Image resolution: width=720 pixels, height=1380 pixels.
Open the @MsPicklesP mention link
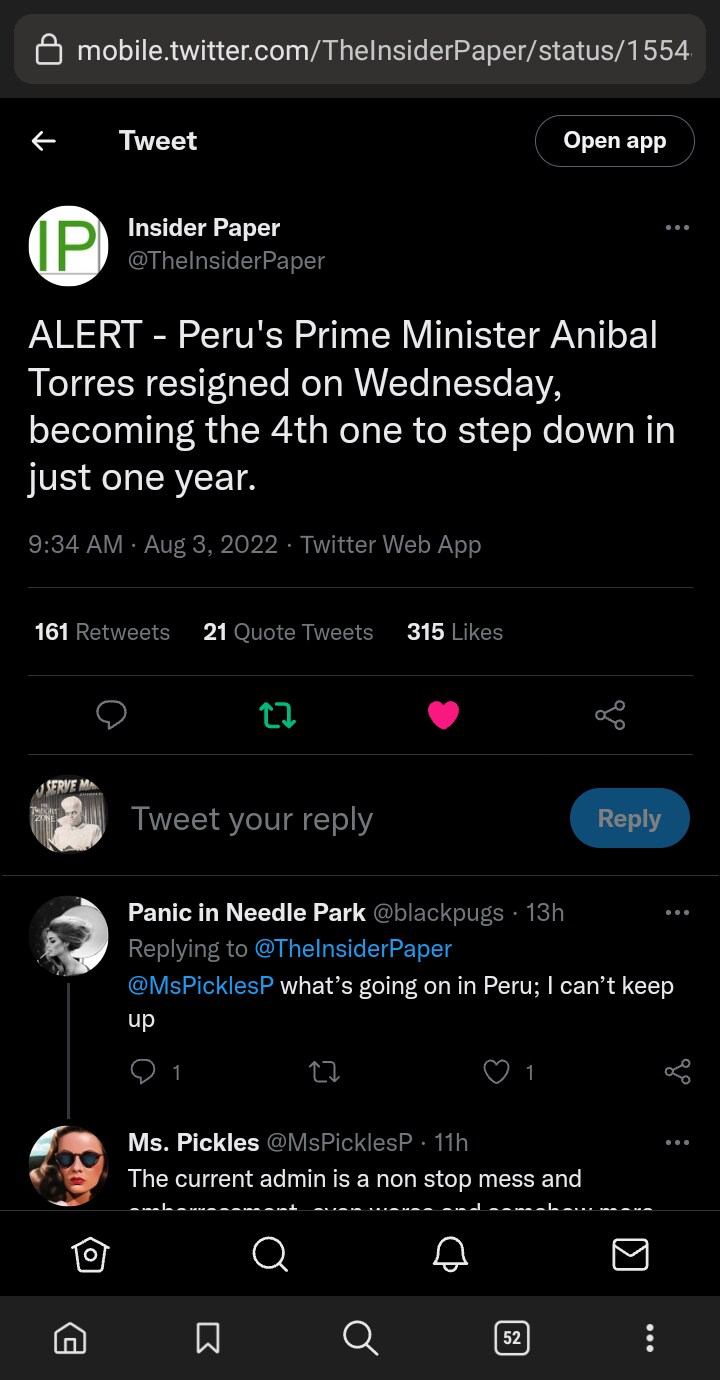[200, 985]
